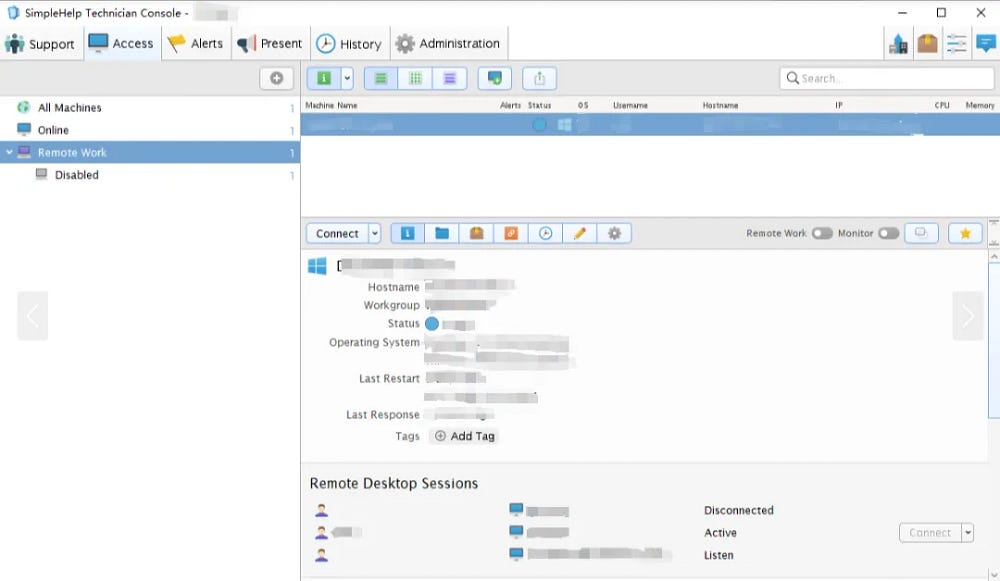The height and width of the screenshot is (581, 1000).
Task: Switch to the grid view icon
Action: point(415,78)
